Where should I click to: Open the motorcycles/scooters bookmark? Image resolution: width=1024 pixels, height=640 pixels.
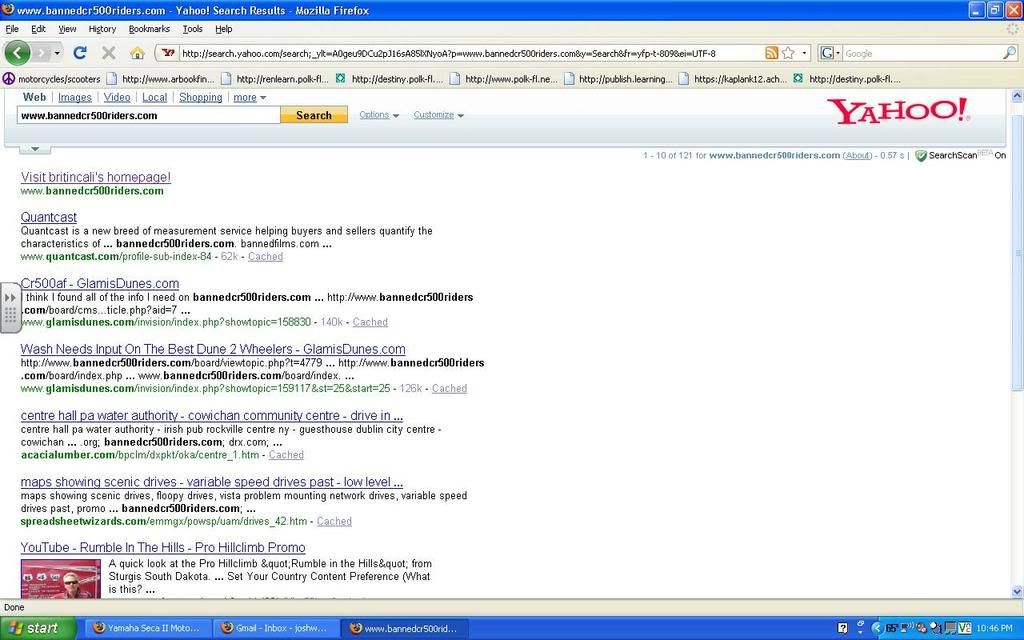[52, 79]
